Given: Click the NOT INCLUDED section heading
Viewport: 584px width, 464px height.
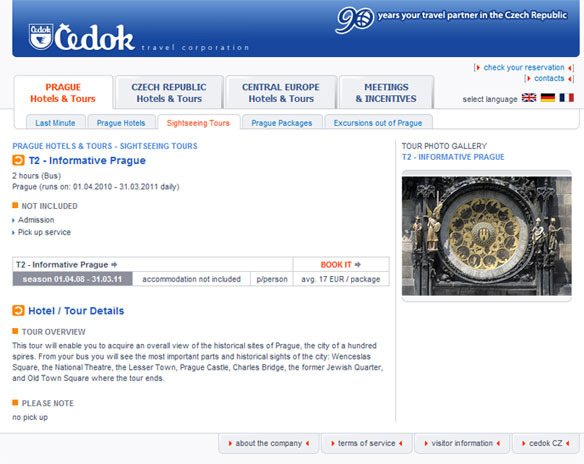Looking at the screenshot, I should 50,206.
